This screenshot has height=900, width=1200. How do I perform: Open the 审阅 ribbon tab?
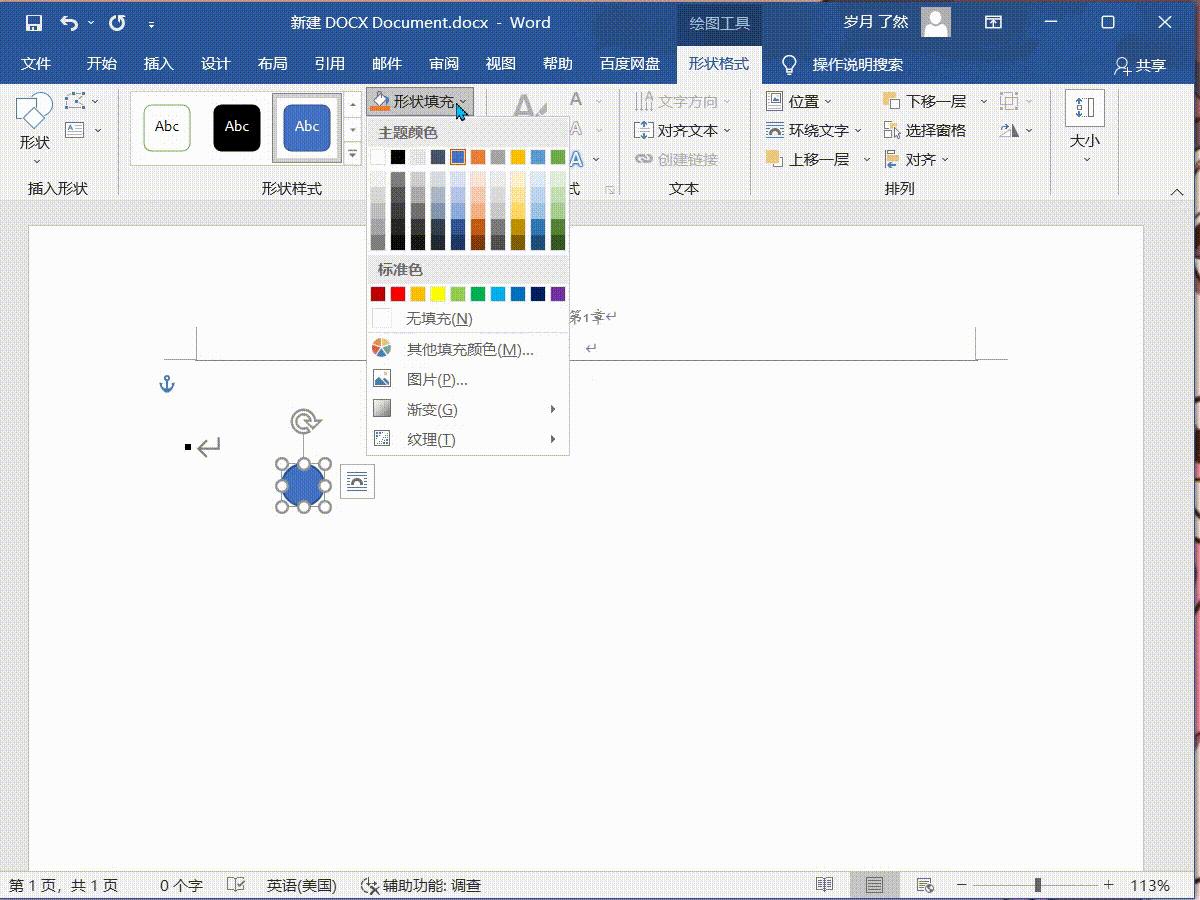[x=443, y=63]
